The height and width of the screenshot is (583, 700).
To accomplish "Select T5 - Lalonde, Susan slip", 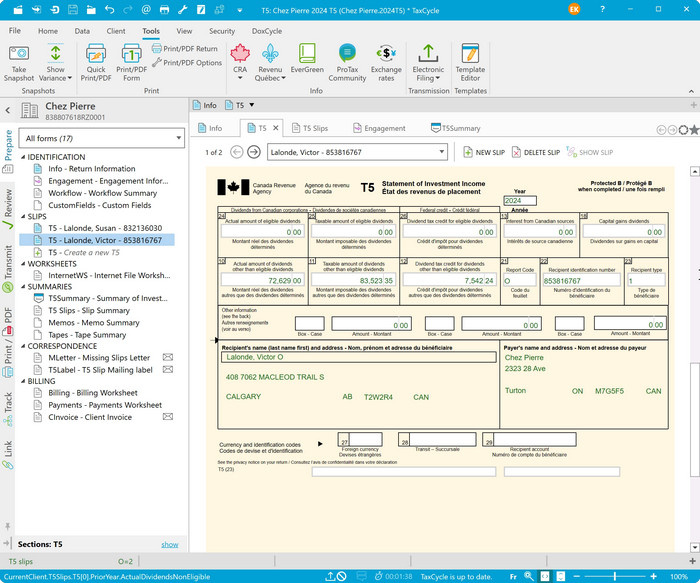I will (x=105, y=228).
